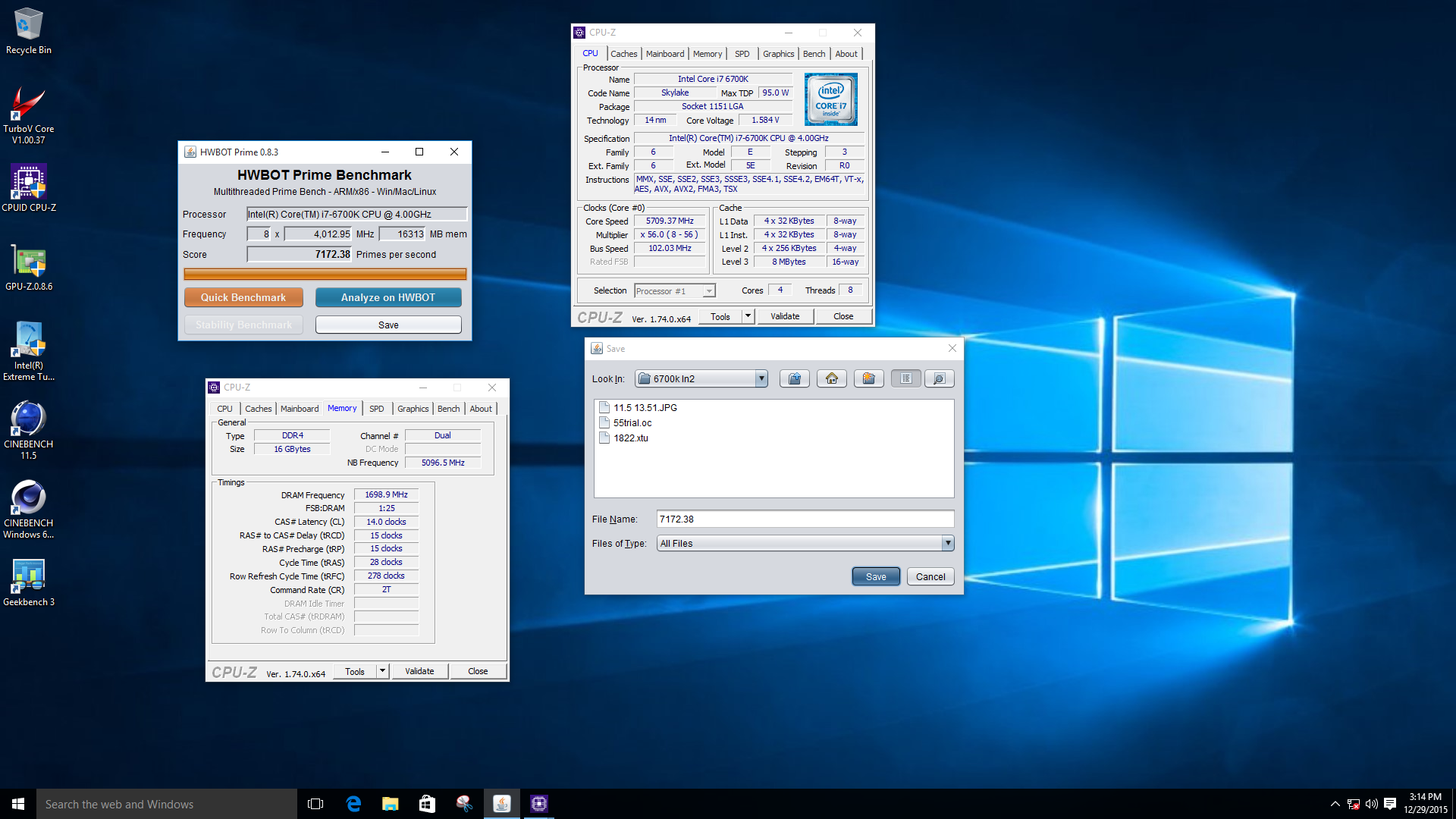This screenshot has width=1456, height=819.
Task: Open Caches tab in top CPU-Z window
Action: pos(623,54)
